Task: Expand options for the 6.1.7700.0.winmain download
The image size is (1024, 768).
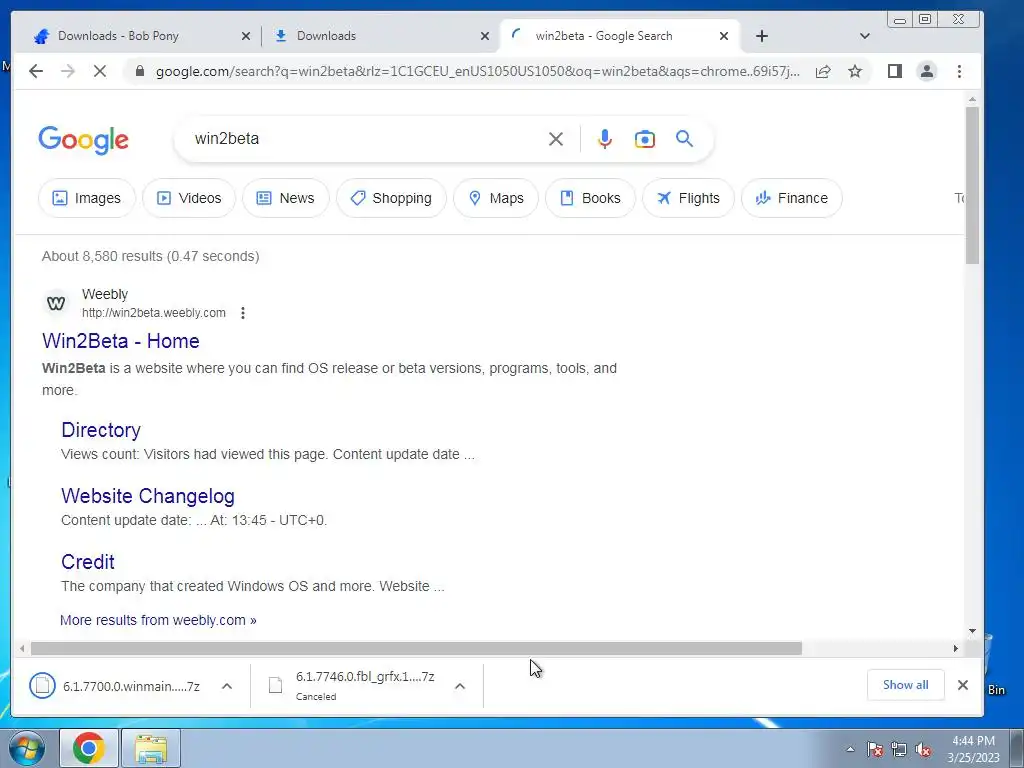Action: (227, 686)
